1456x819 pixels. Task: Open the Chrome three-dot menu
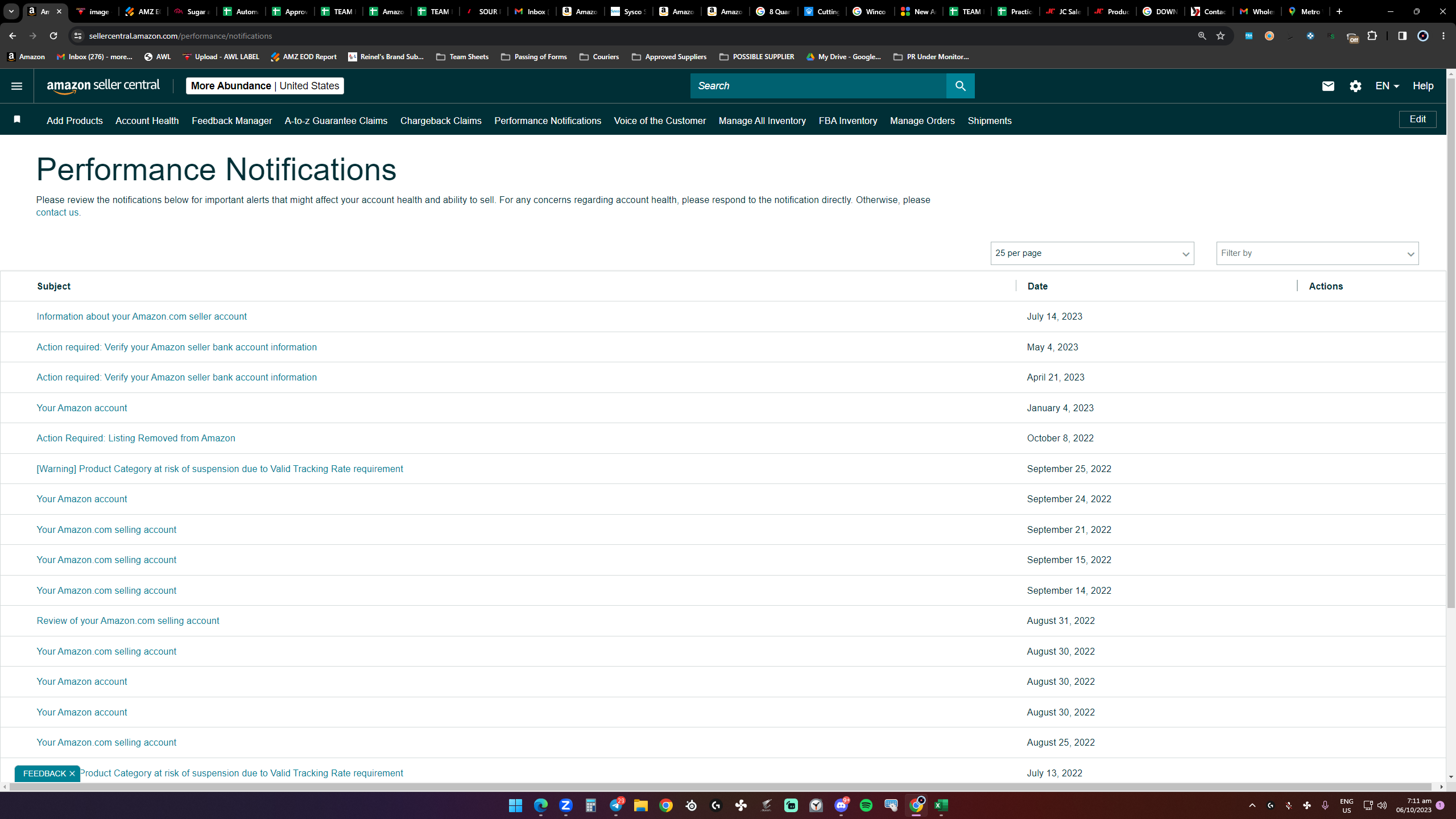coord(1443,36)
